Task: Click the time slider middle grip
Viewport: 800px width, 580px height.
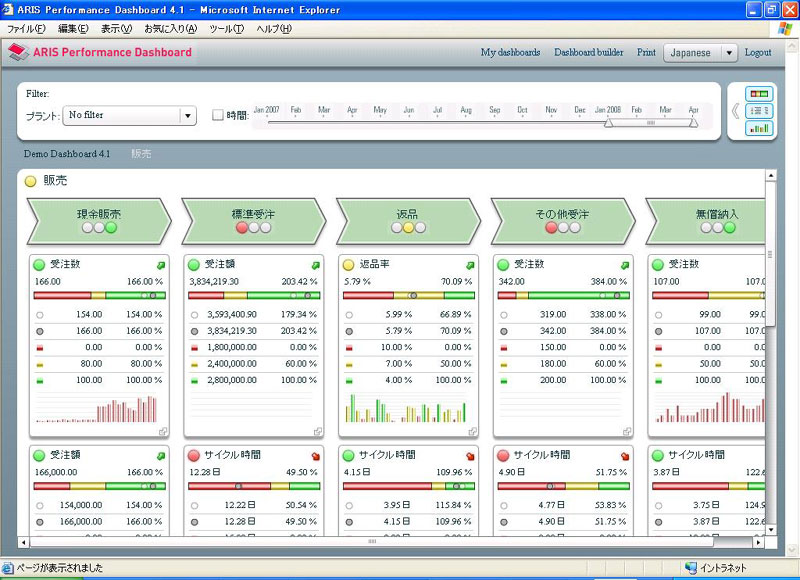Action: coord(651,123)
